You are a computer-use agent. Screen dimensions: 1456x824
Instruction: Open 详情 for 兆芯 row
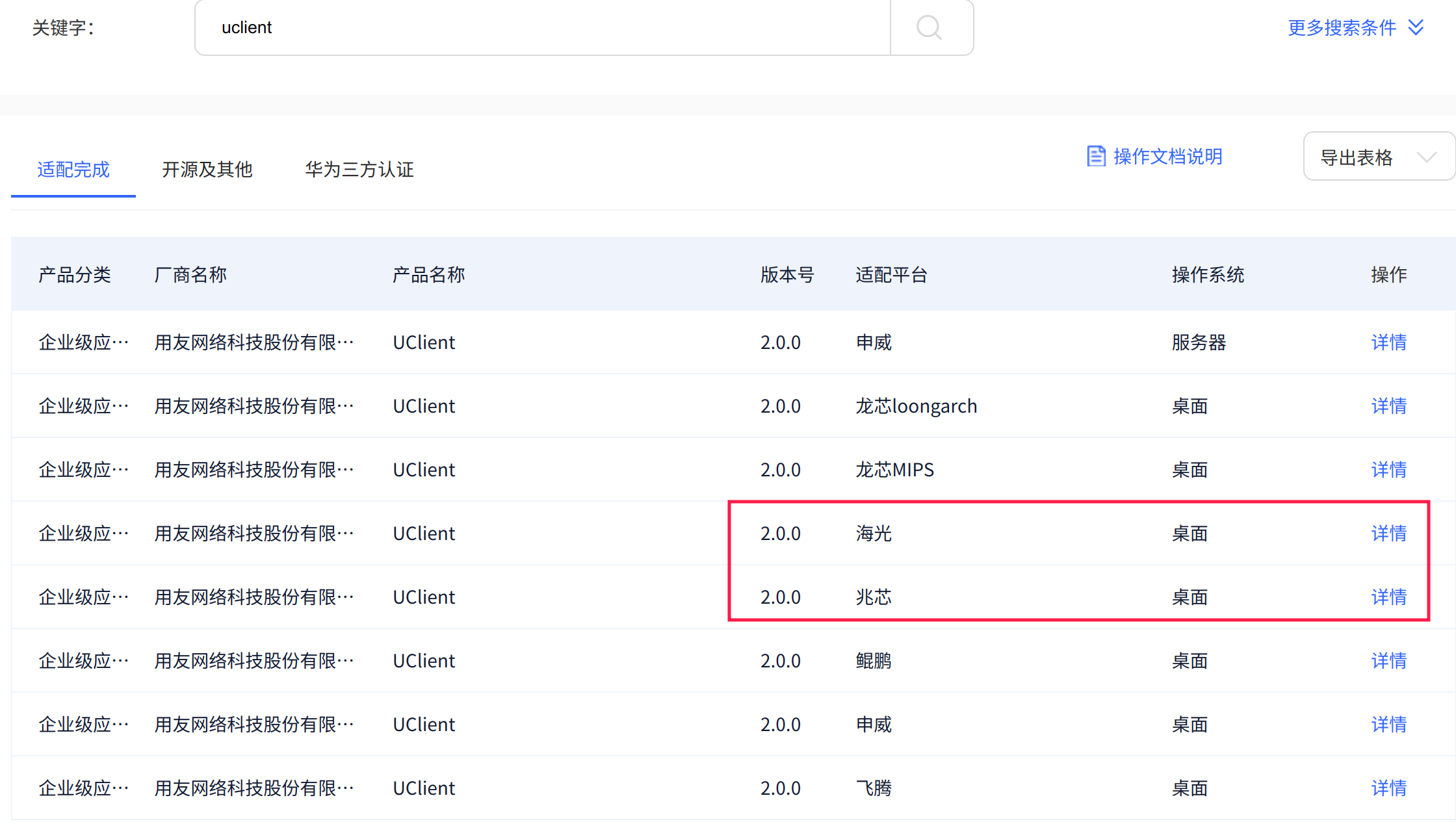tap(1388, 597)
